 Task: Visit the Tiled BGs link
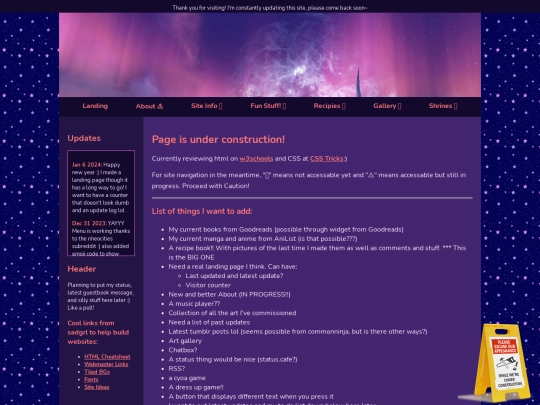coord(97,372)
